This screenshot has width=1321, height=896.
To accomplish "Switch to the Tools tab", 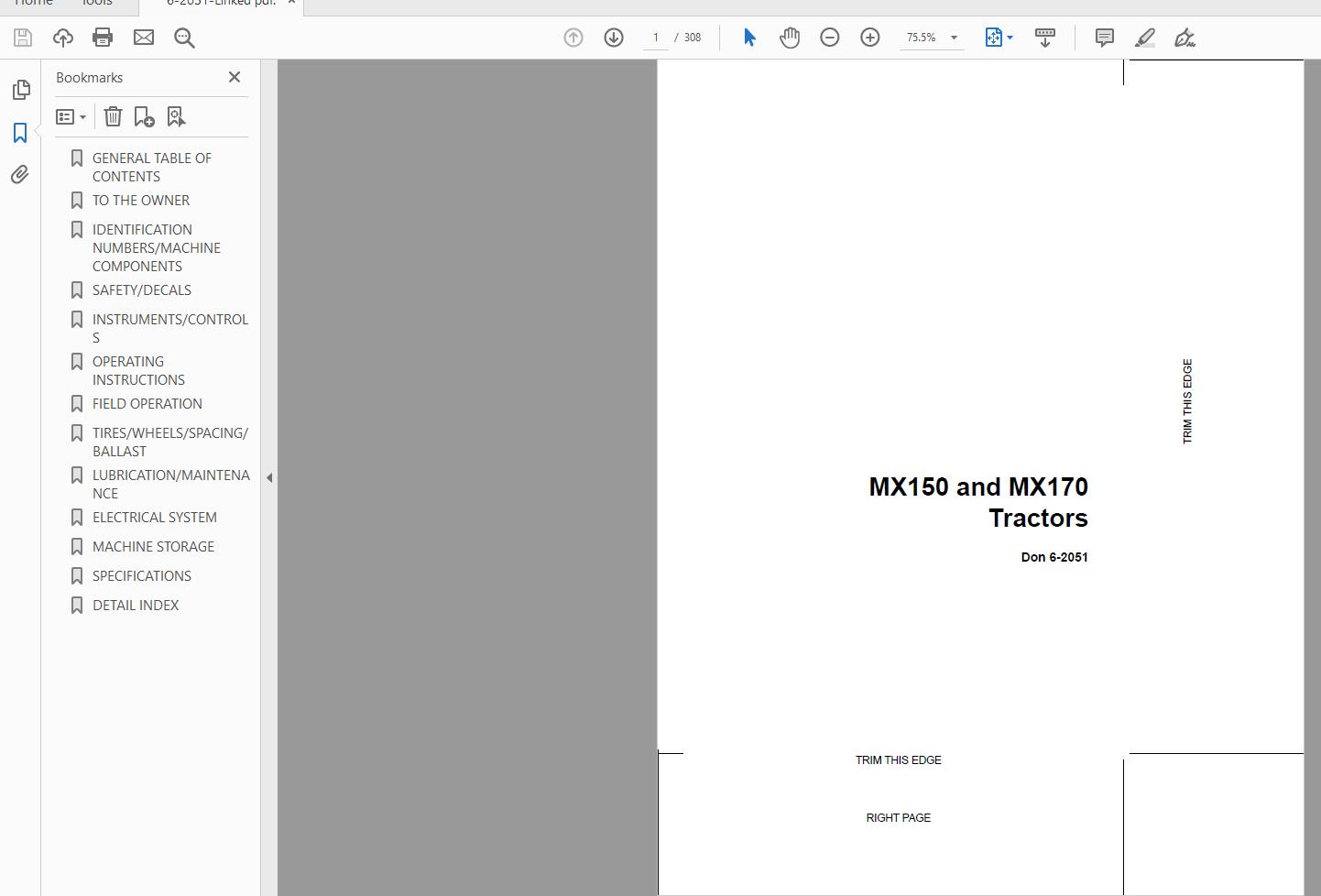I will point(97,3).
